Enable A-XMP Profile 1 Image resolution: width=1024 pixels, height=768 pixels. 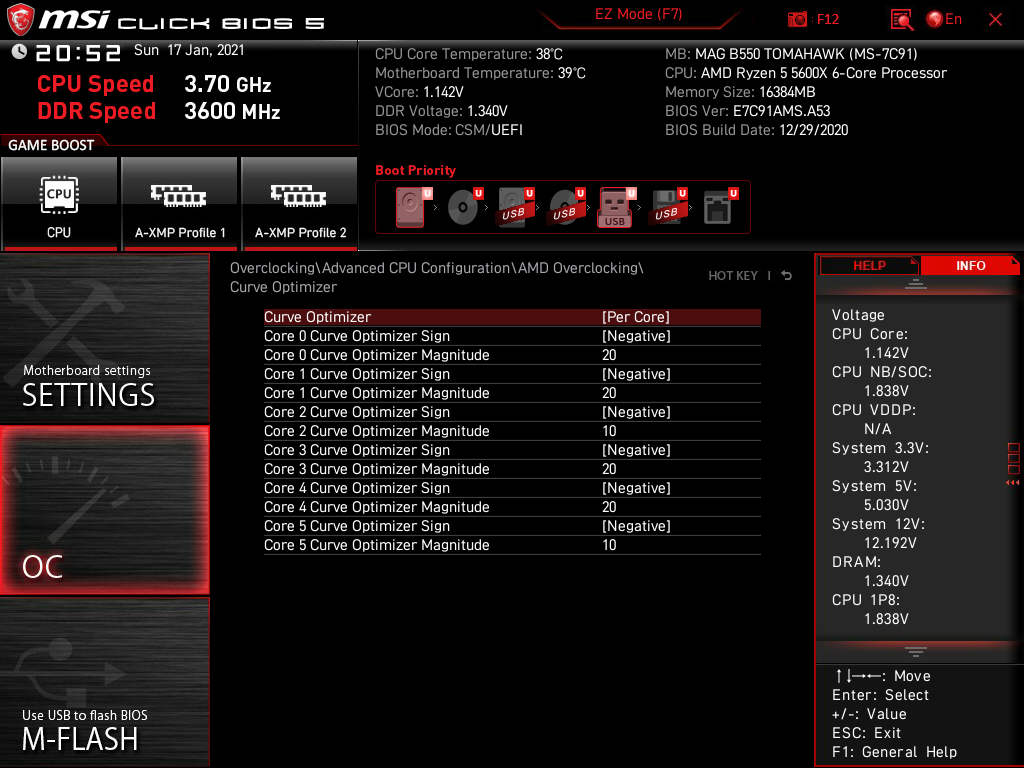(180, 204)
